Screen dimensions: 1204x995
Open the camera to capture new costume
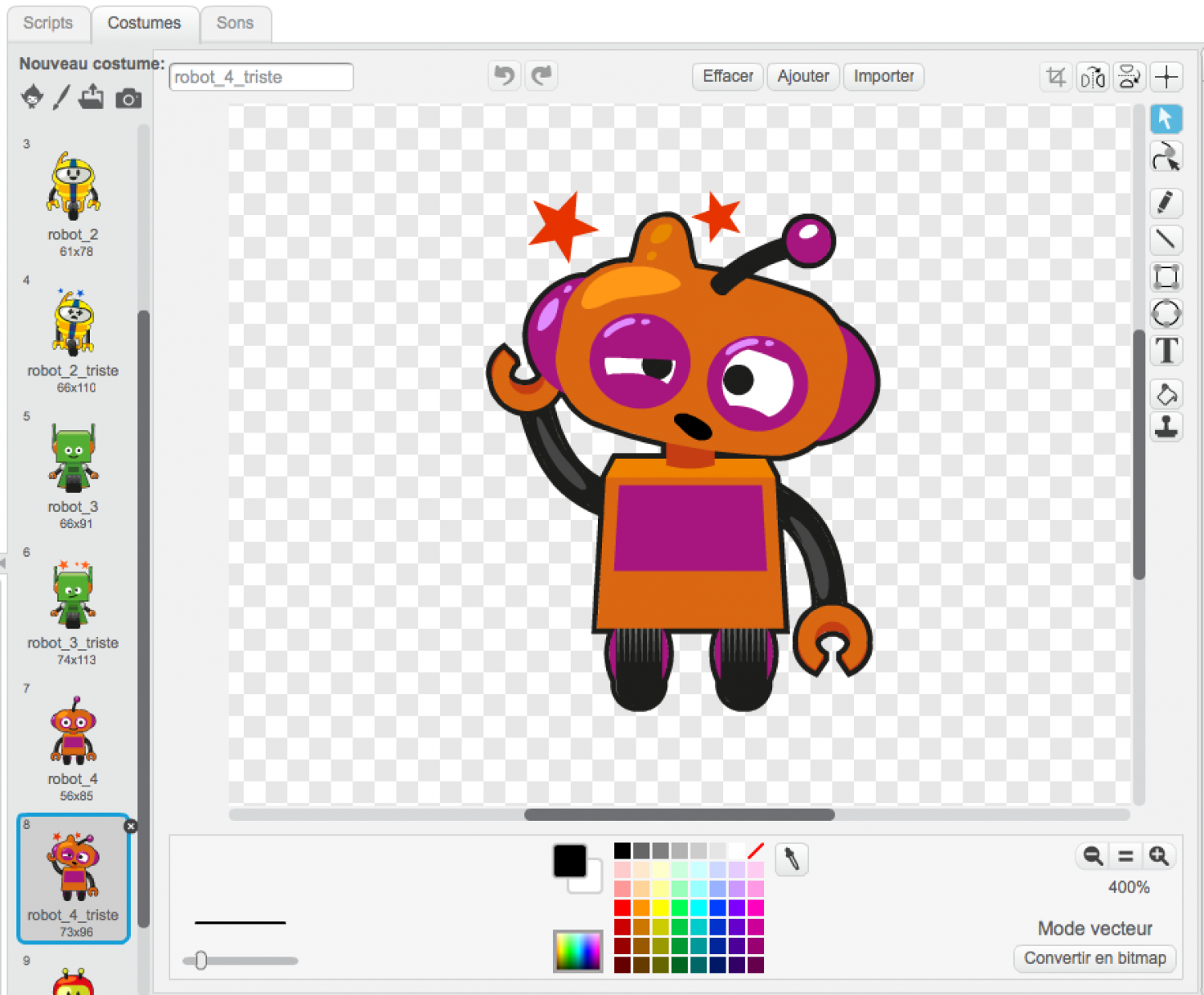coord(128,97)
